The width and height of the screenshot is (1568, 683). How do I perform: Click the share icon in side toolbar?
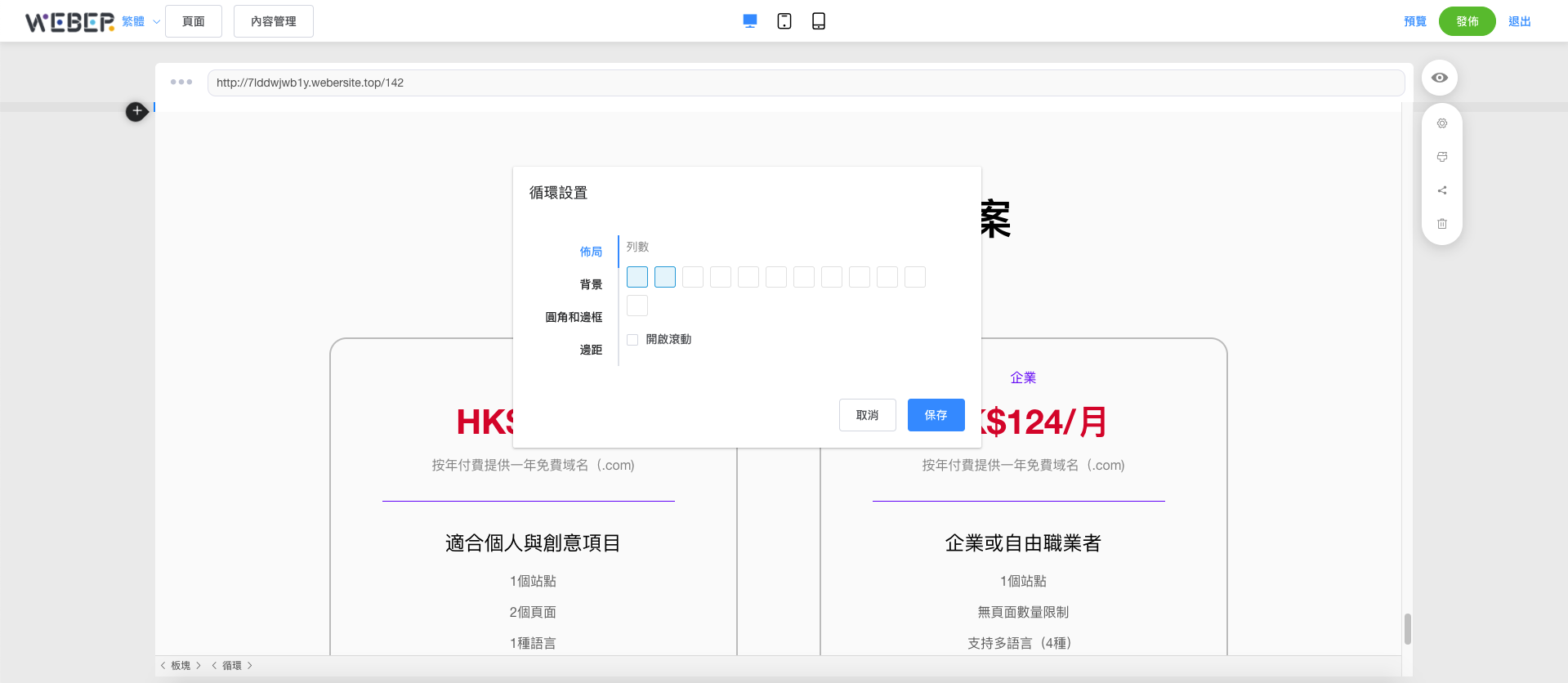click(x=1442, y=190)
